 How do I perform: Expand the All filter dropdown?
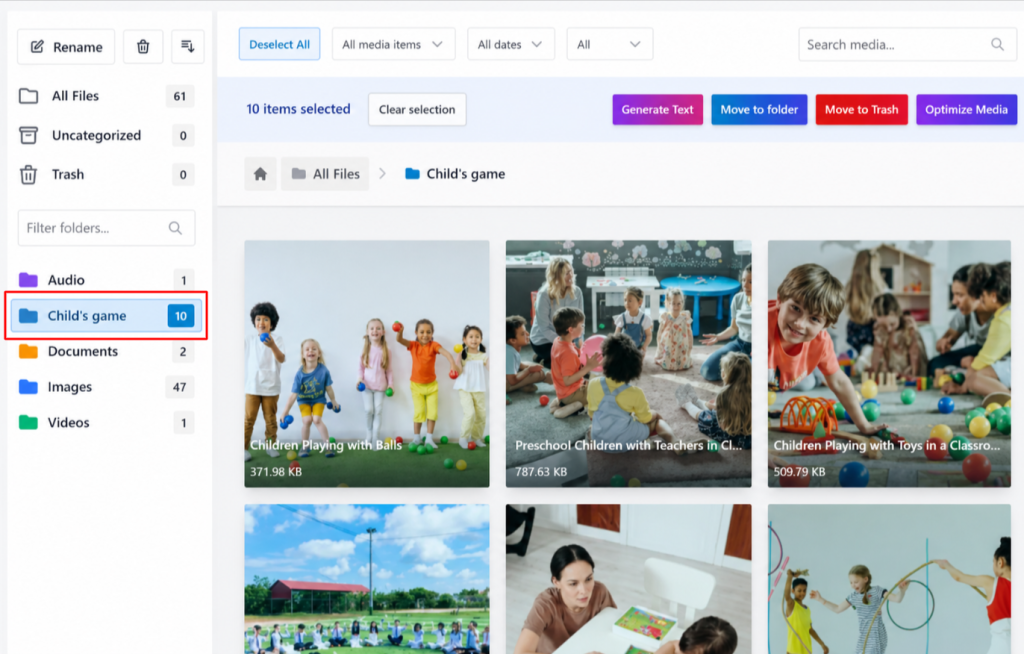pos(609,44)
